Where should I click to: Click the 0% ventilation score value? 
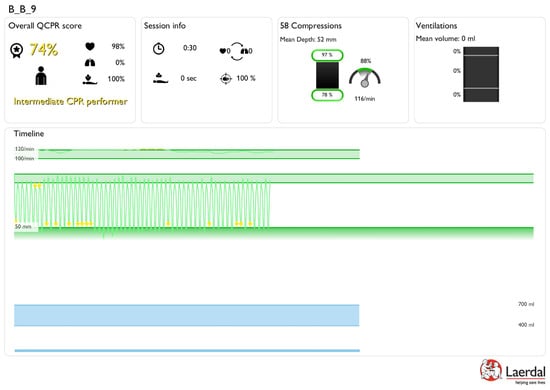coord(120,63)
